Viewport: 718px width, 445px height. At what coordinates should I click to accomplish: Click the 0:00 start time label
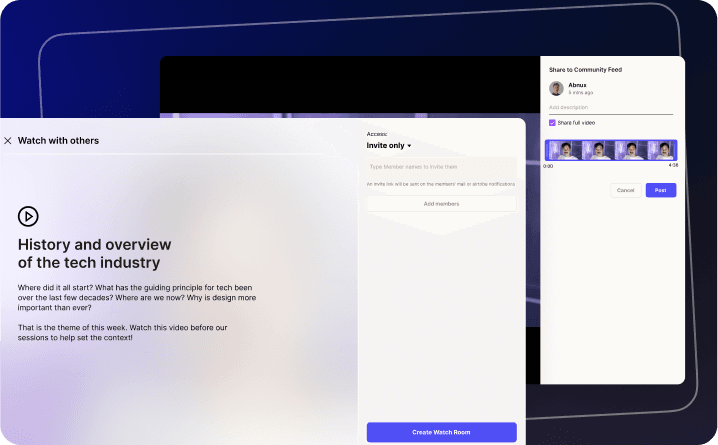tap(548, 166)
